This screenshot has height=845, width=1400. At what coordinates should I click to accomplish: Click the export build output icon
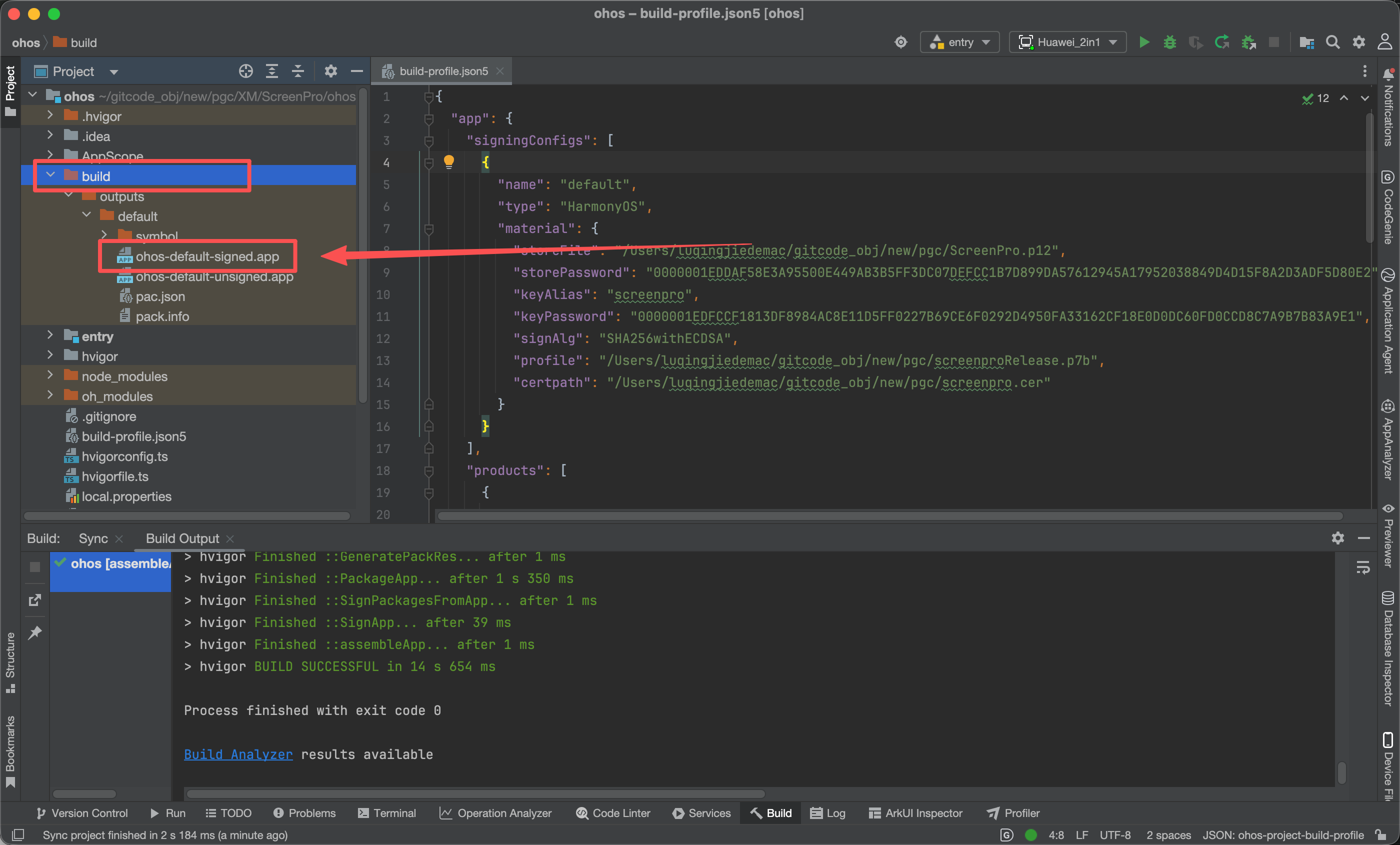[34, 600]
